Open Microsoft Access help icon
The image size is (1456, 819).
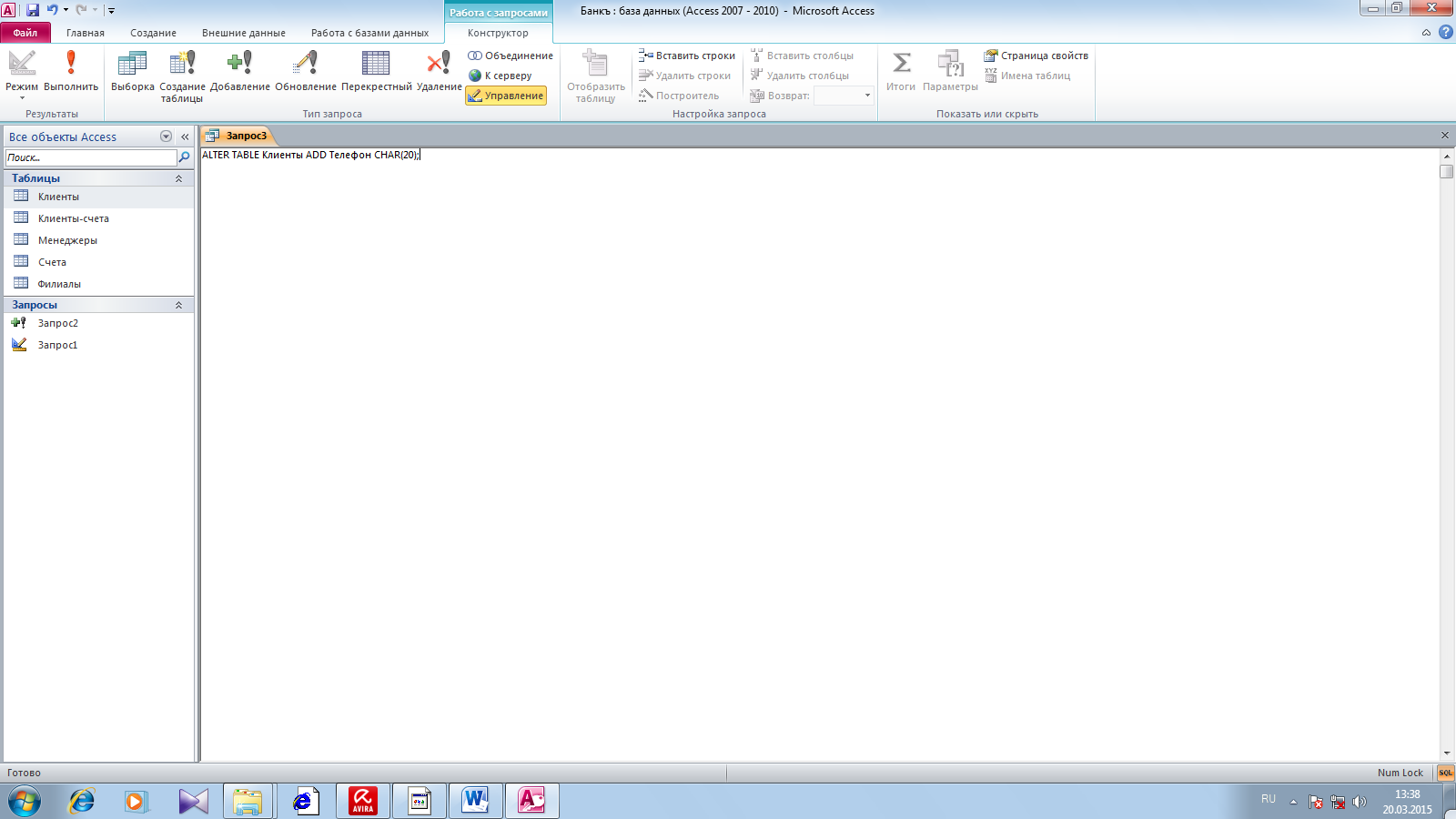point(1445,33)
